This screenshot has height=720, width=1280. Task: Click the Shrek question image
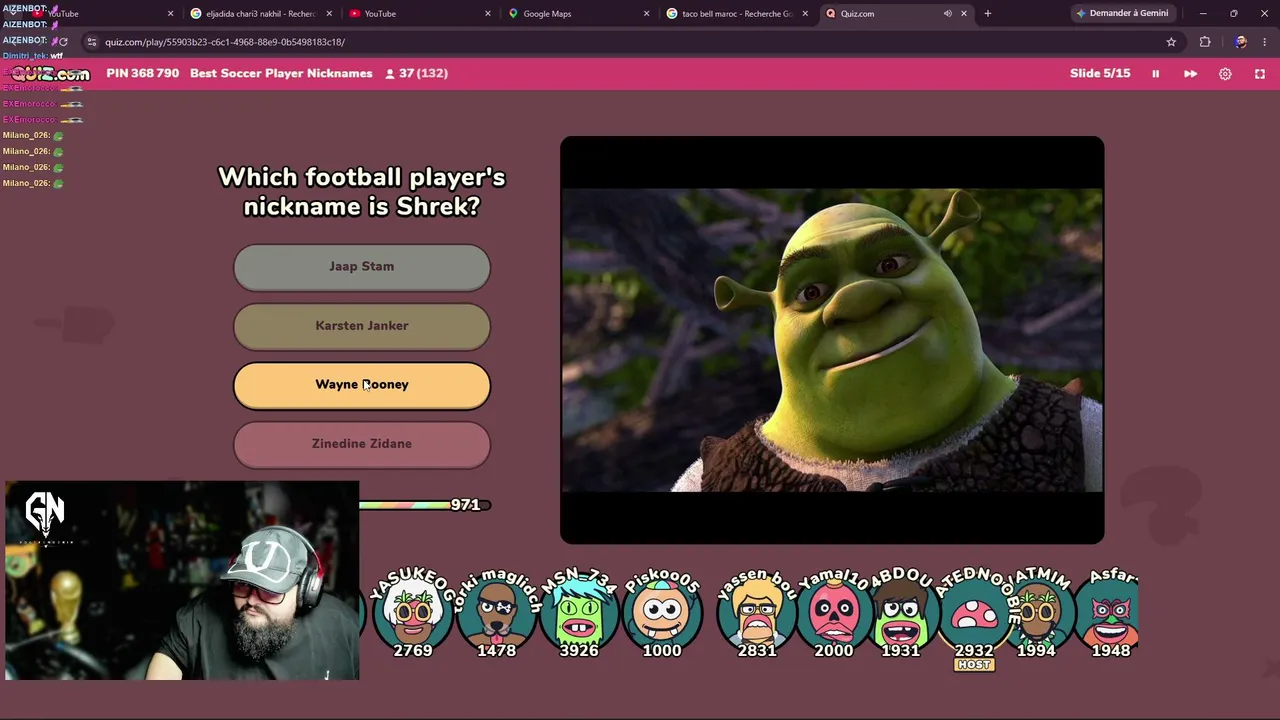832,340
